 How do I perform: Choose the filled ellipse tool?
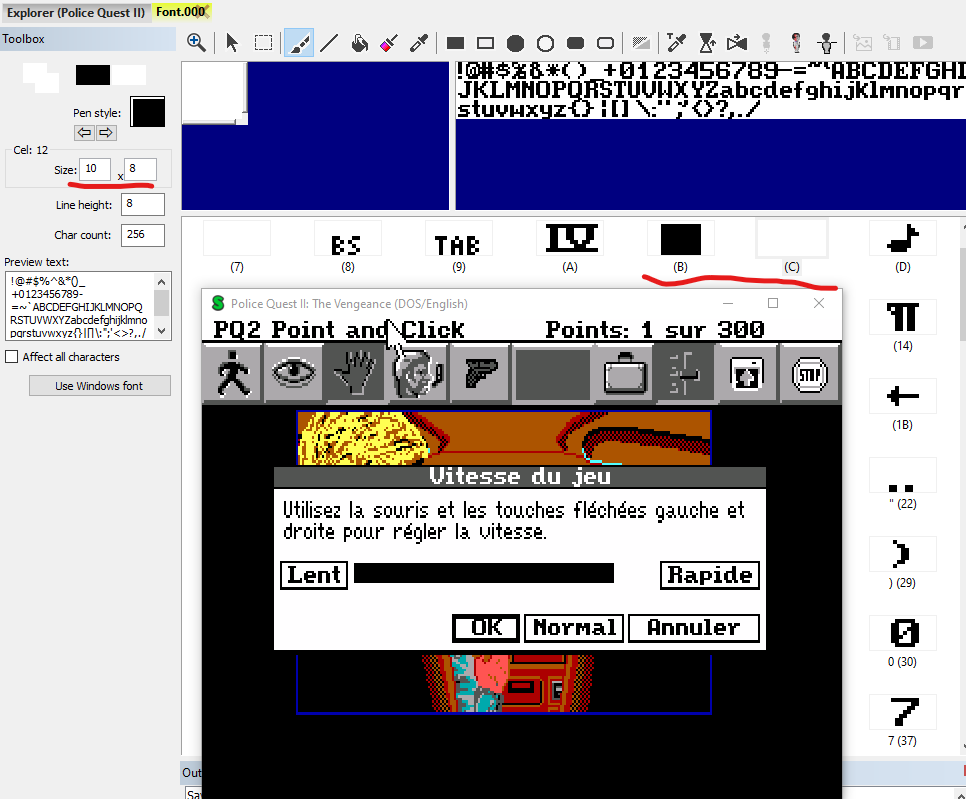(x=515, y=43)
